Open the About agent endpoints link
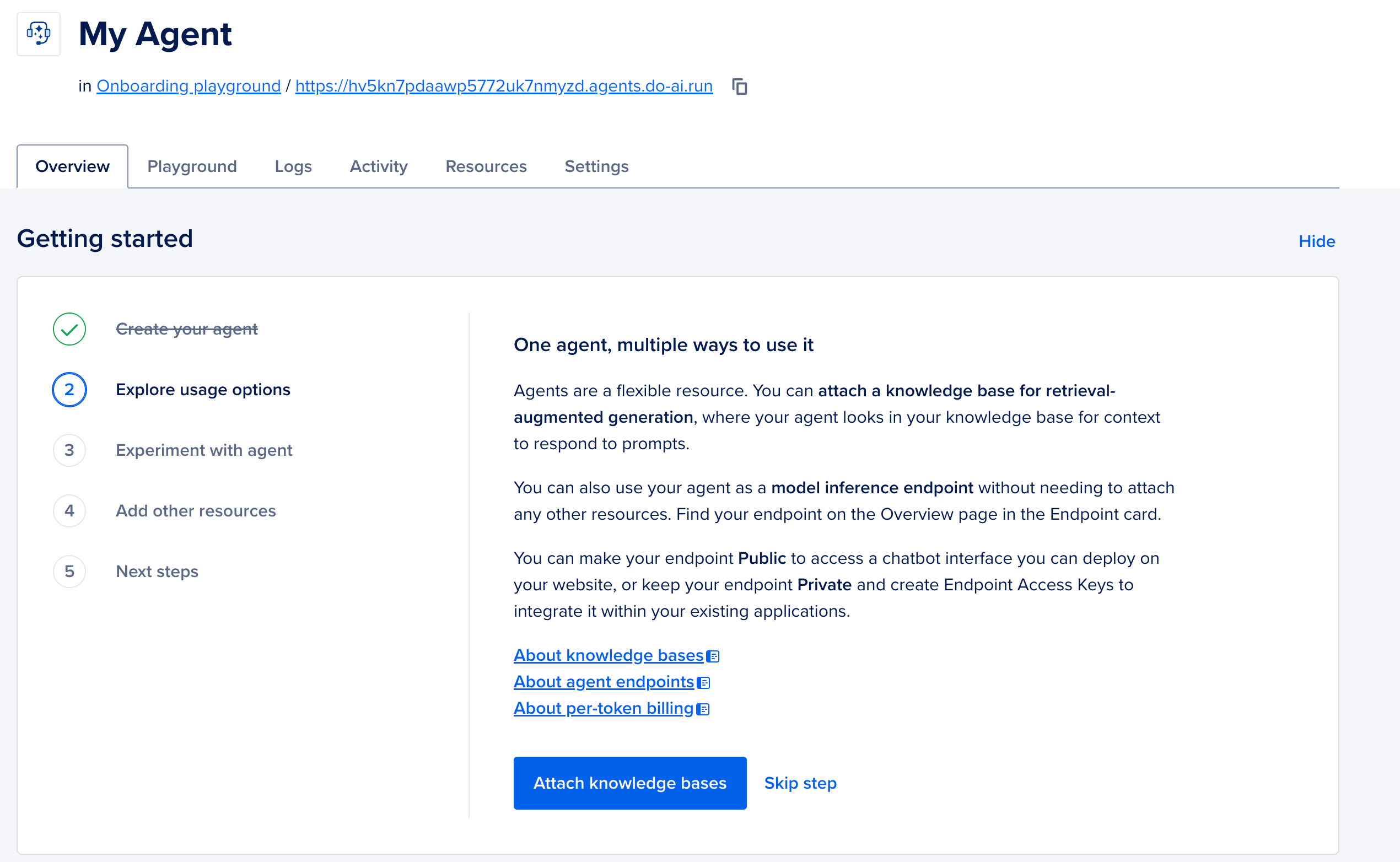Image resolution: width=1400 pixels, height=862 pixels. tap(604, 682)
